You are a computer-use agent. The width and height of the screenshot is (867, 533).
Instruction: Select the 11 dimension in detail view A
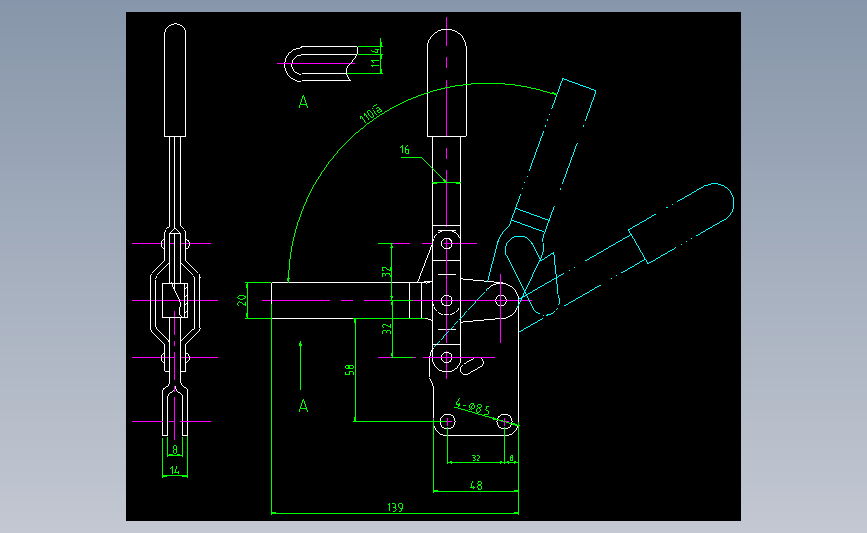pyautogui.click(x=375, y=64)
